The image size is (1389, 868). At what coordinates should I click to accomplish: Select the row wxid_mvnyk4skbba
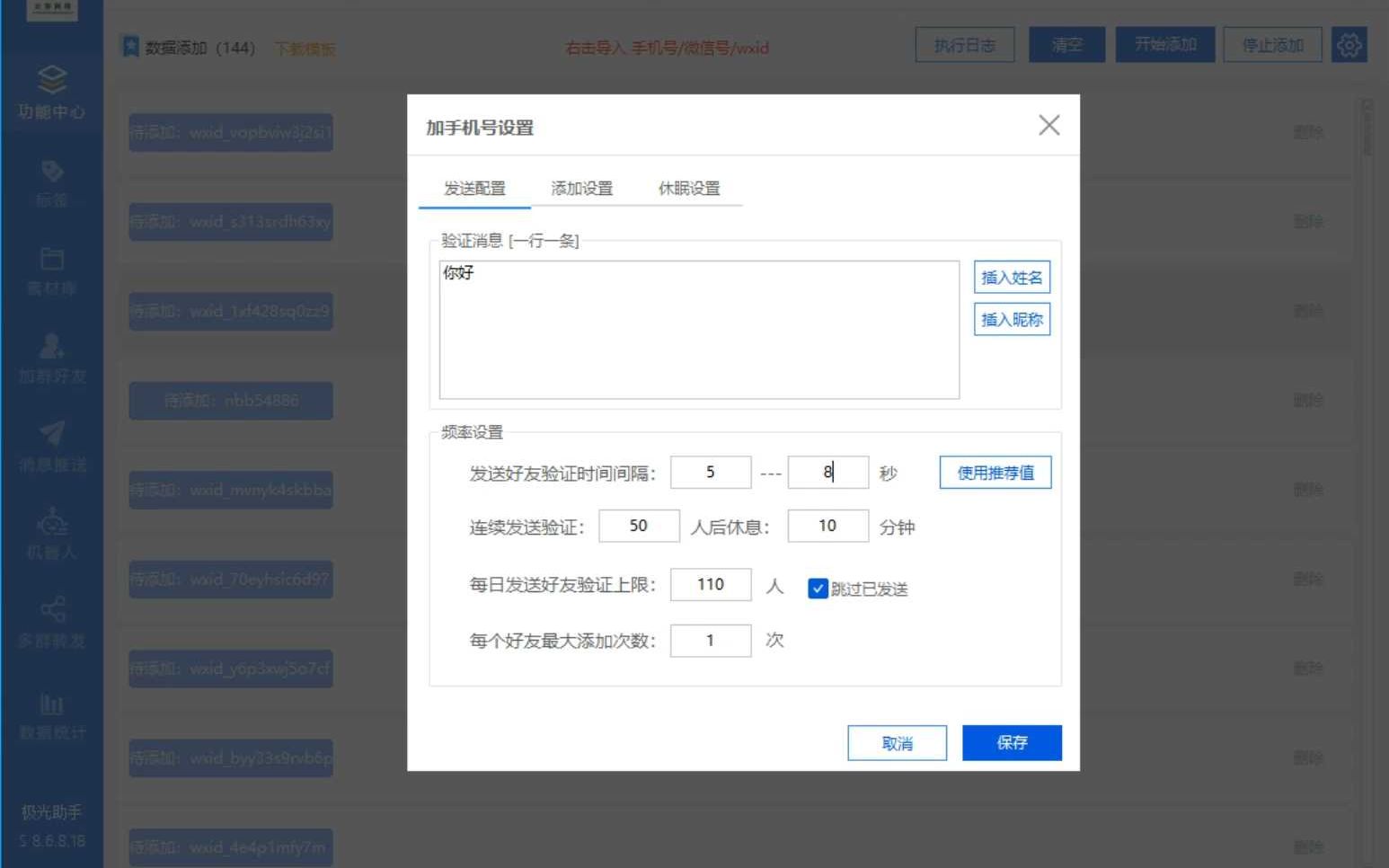coord(231,490)
